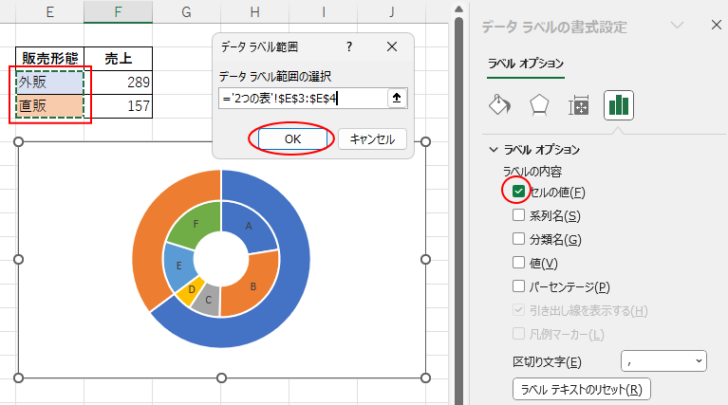Tick the パーセンテージ checkbox
The height and width of the screenshot is (405, 728).
(x=518, y=286)
